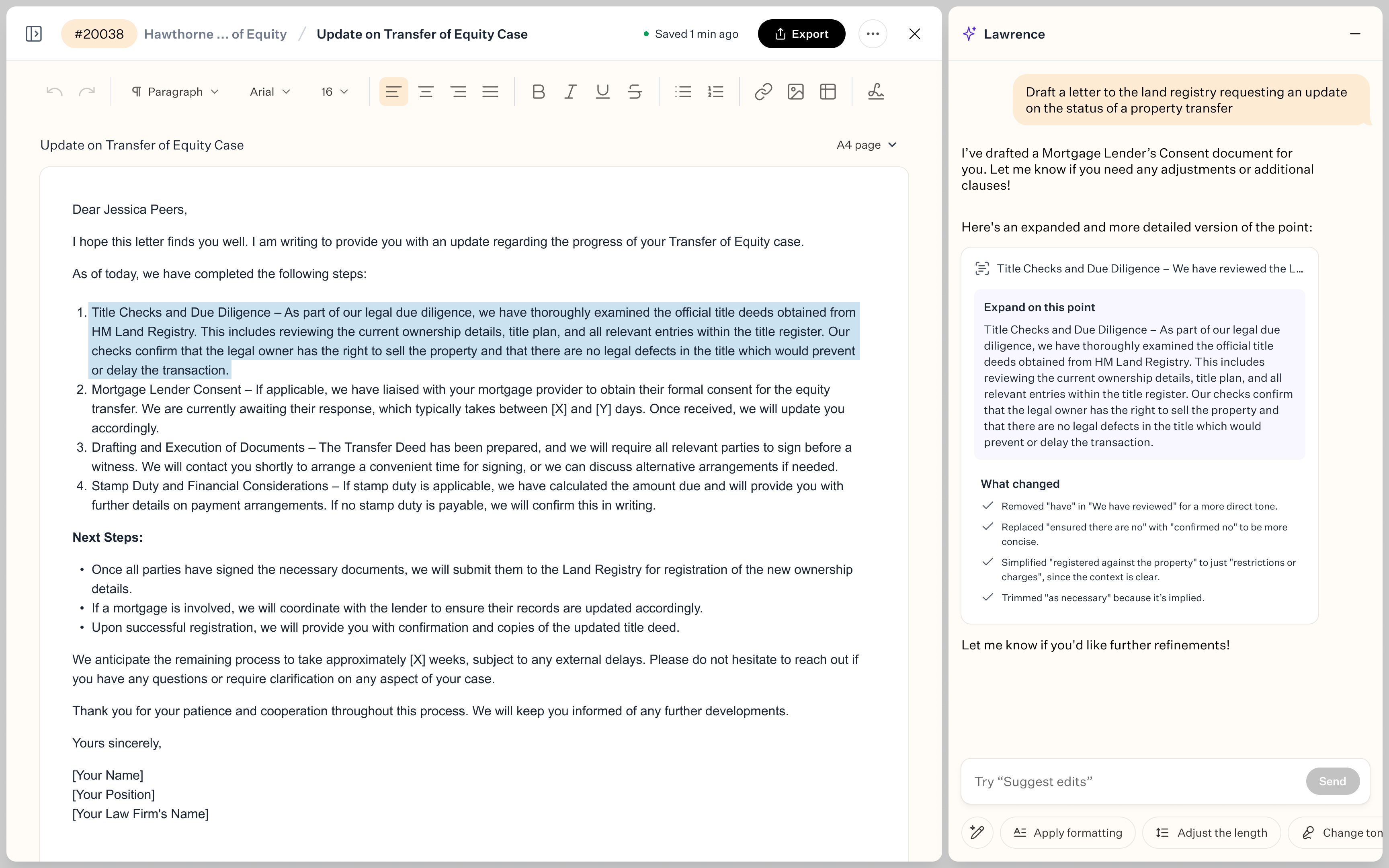Image resolution: width=1389 pixels, height=868 pixels.
Task: Click the magic wand edit icon
Action: (x=977, y=832)
